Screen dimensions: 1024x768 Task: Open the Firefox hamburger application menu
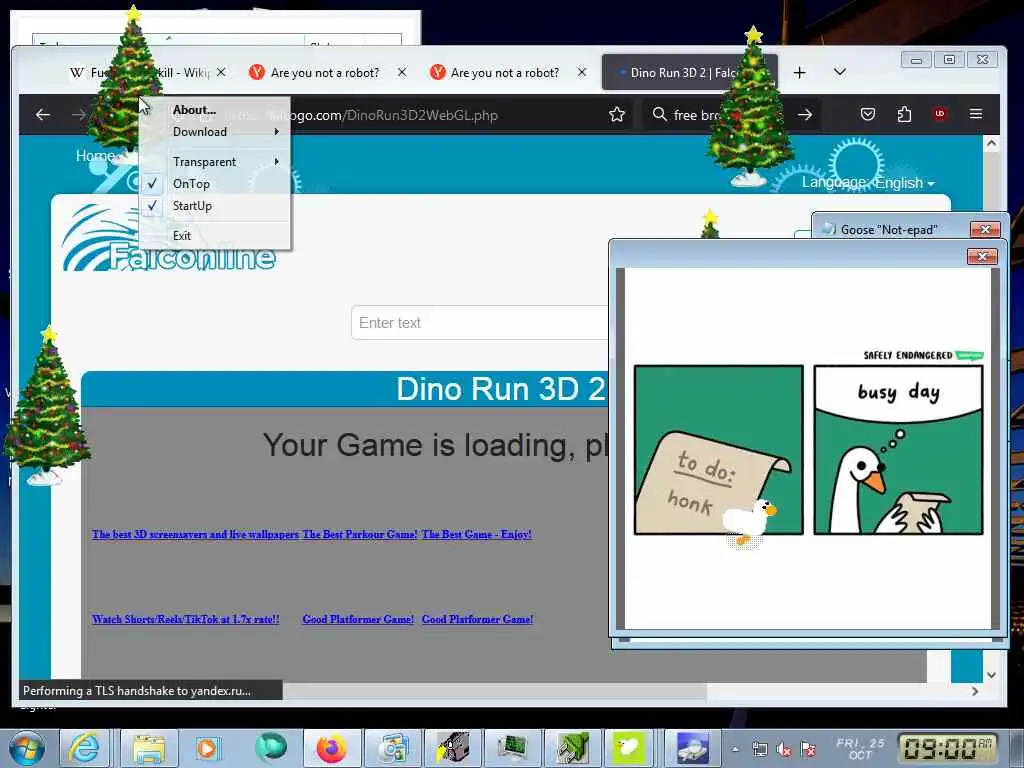(976, 114)
